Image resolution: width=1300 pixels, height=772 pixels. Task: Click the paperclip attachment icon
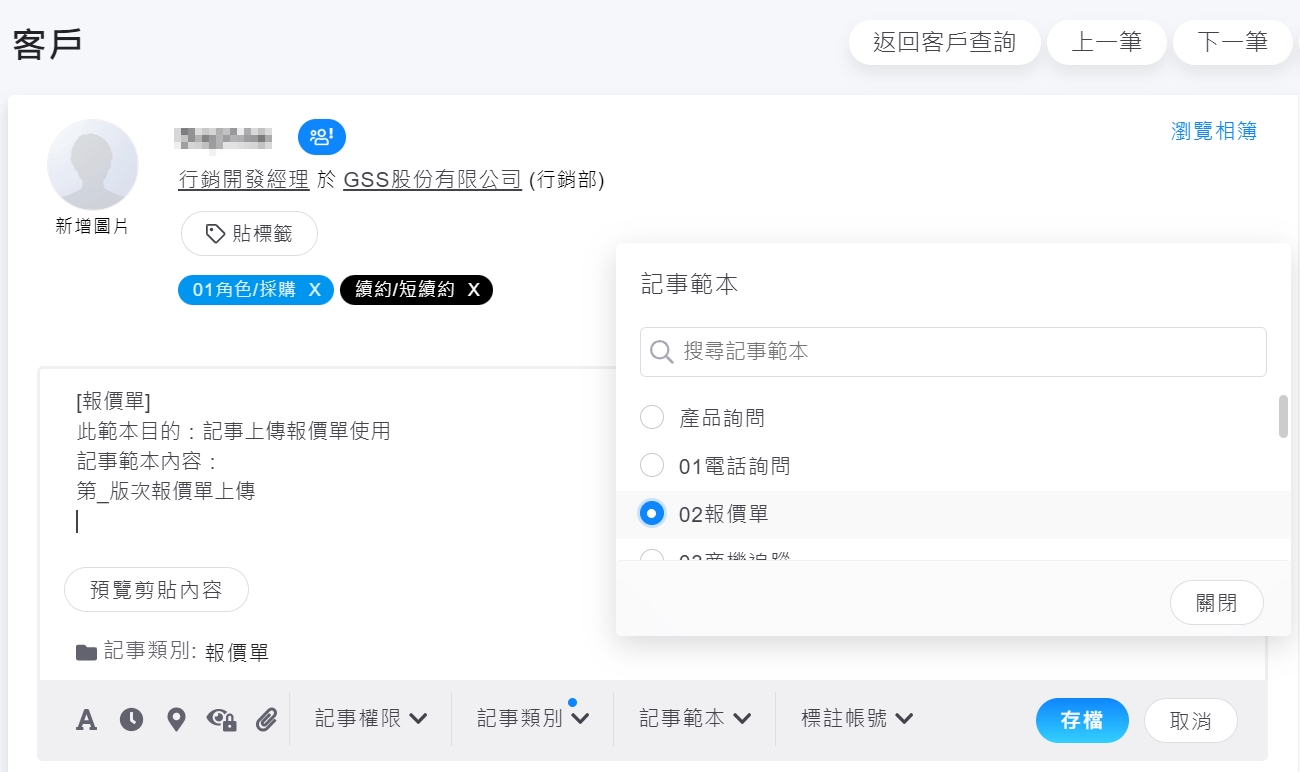pos(266,720)
